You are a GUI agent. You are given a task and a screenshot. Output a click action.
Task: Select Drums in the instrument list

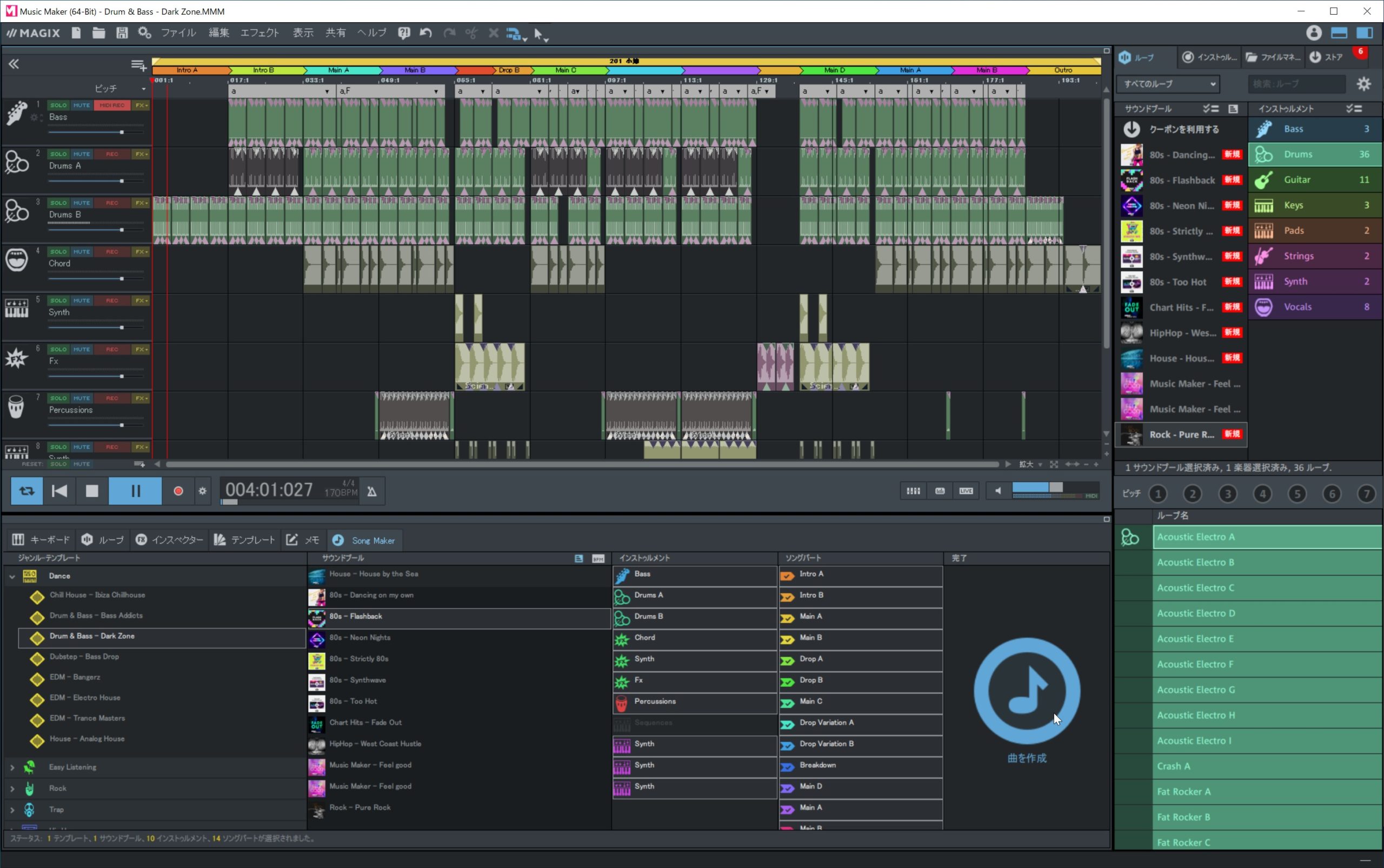(x=1314, y=154)
